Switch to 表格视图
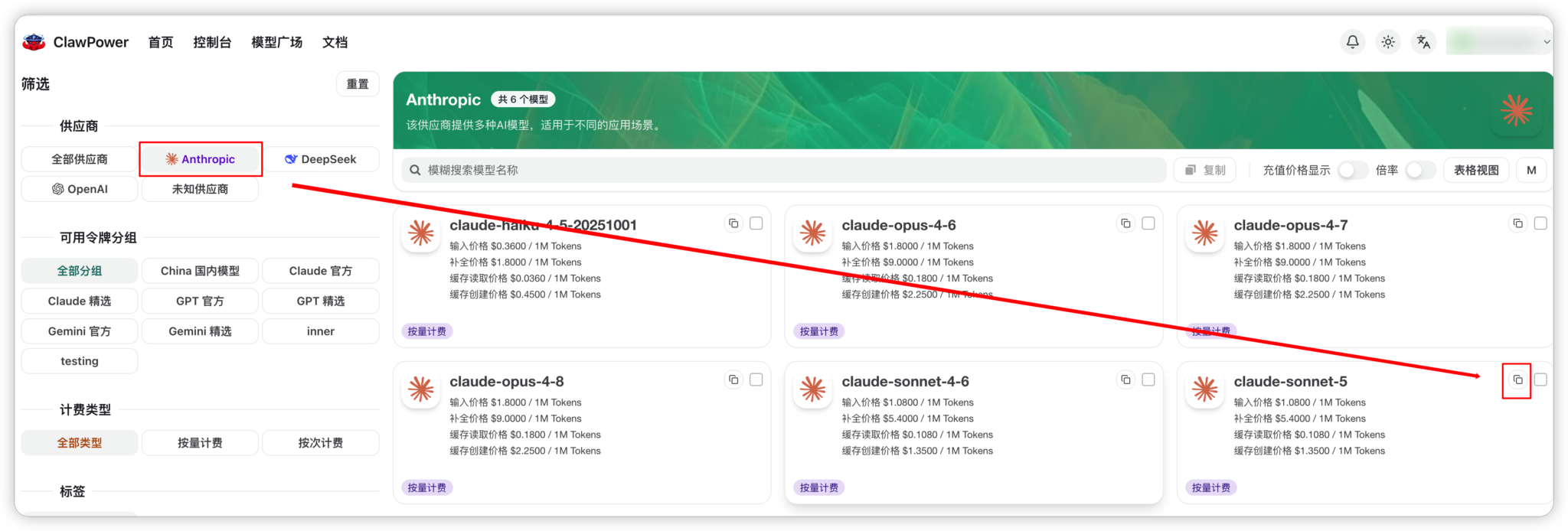1568x531 pixels. point(1476,170)
